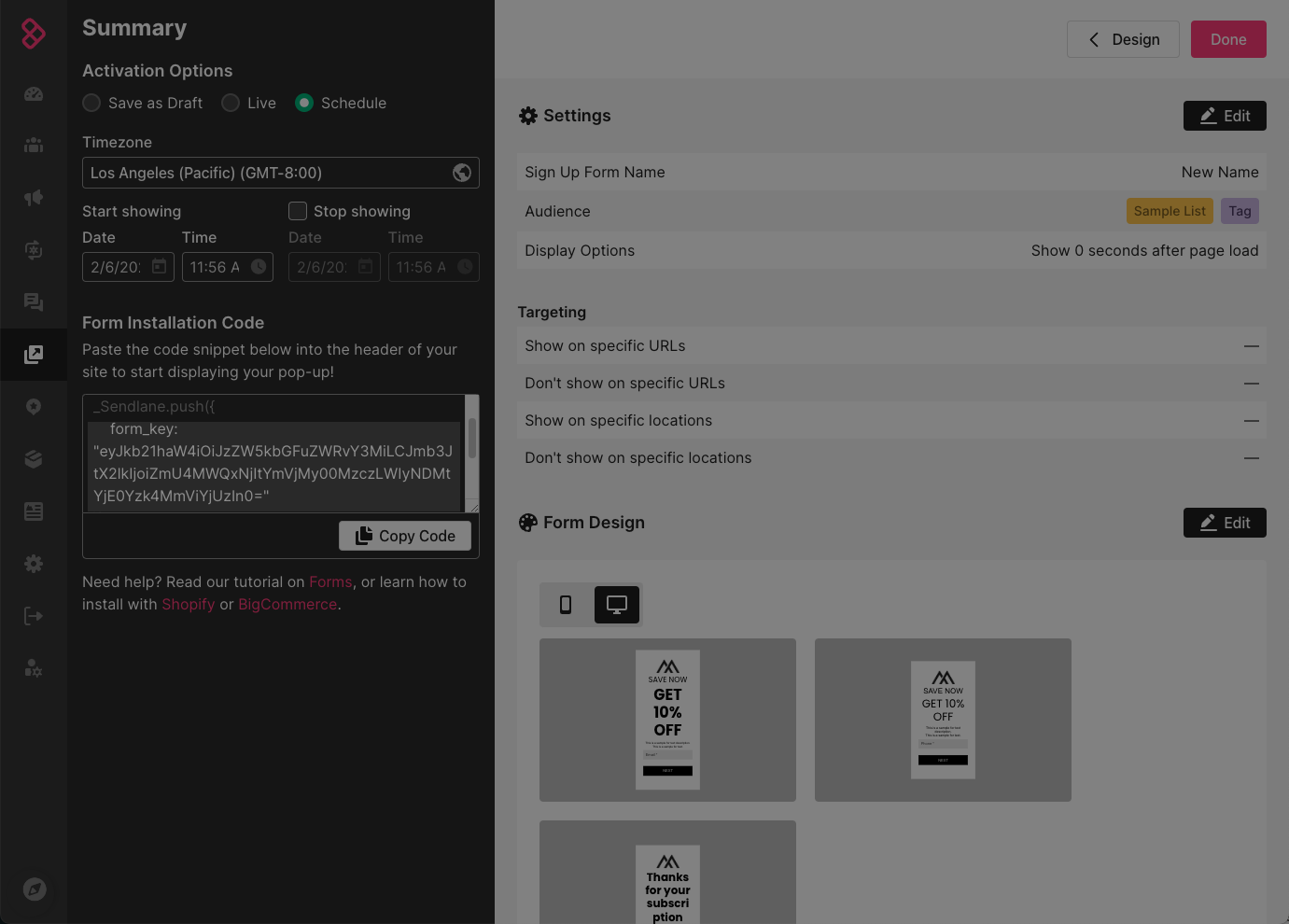Click the Sign Up Form Name row
This screenshot has width=1289, height=924.
(891, 172)
